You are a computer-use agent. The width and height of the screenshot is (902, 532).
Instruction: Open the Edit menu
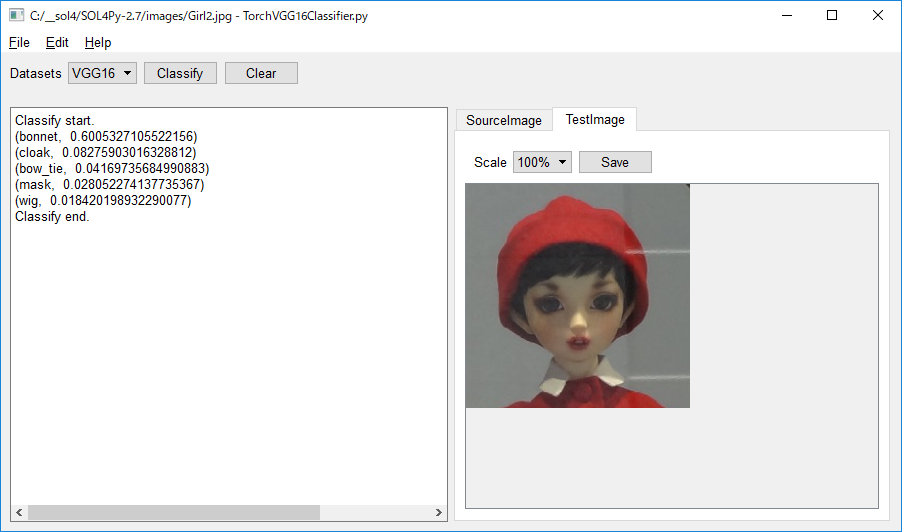(x=57, y=43)
